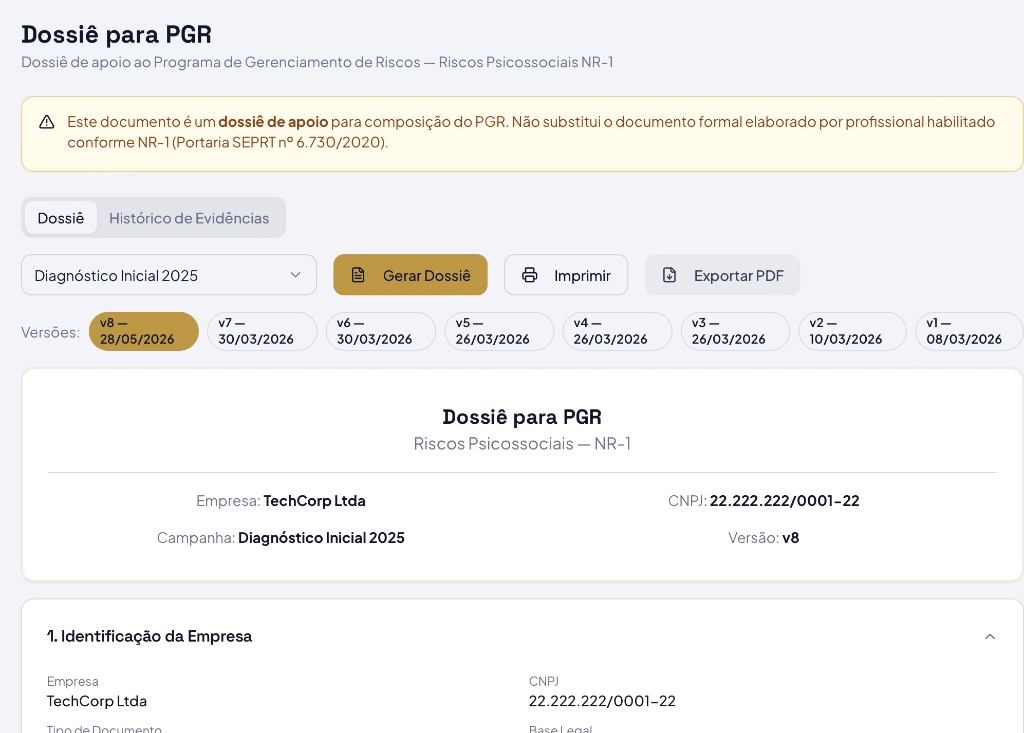Click Campanha: Diagnóstico Inicial 2025 text

click(x=281, y=538)
